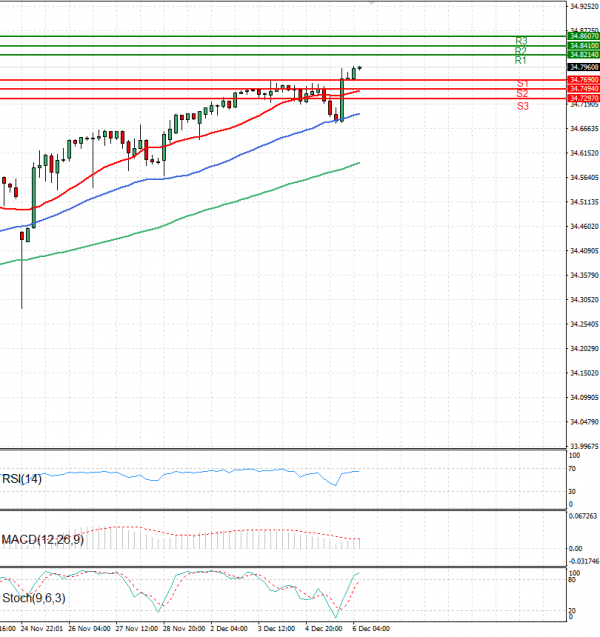Click the 34.86070 green price tag
The height and width of the screenshot is (637, 600).
pyautogui.click(x=582, y=36)
